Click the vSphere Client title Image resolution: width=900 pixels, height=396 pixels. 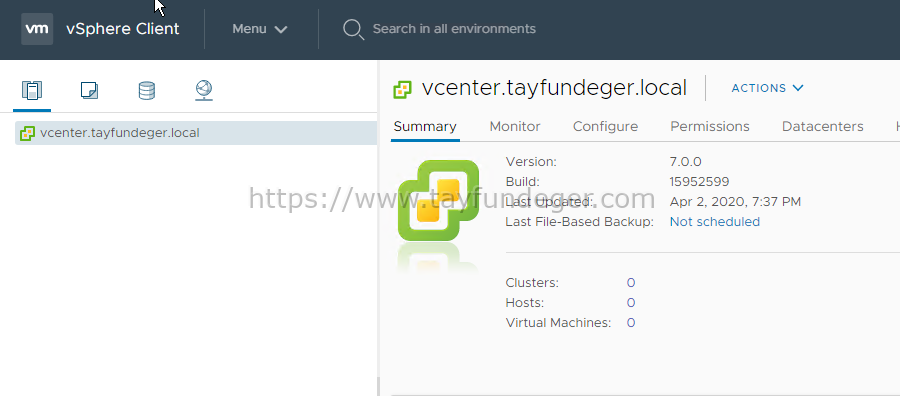(x=123, y=29)
